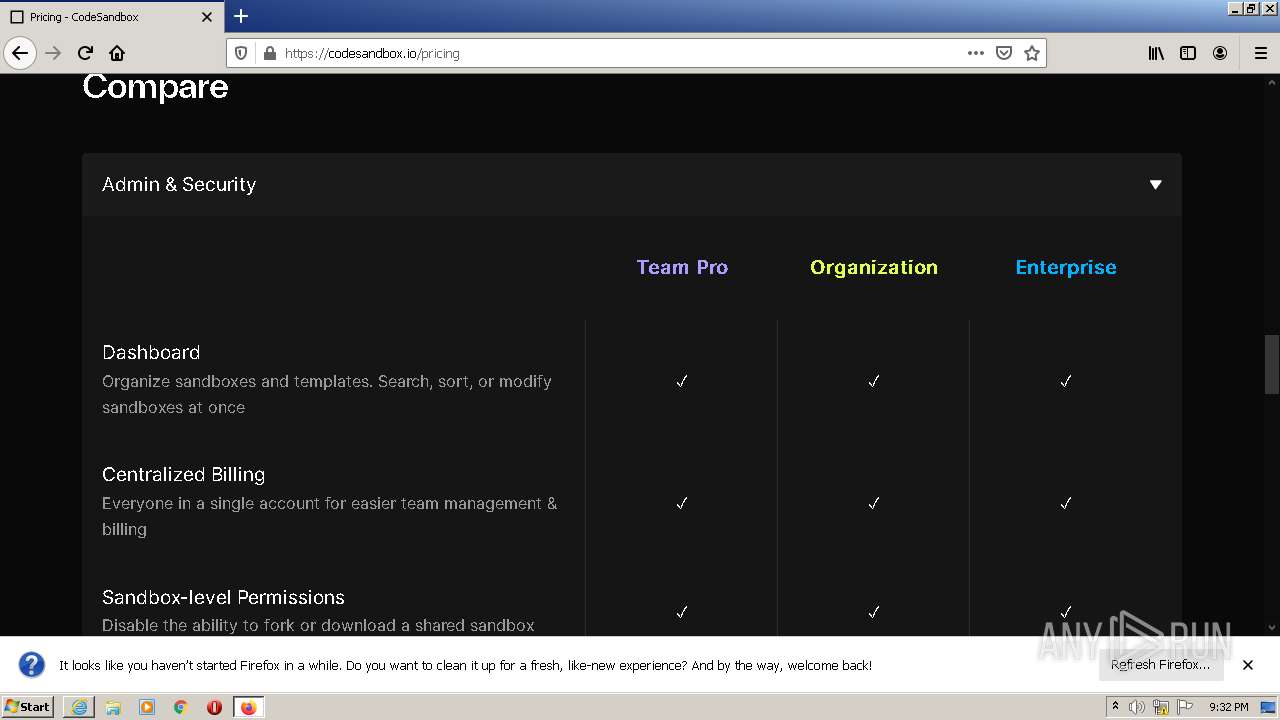Launch Internet Explorer from taskbar

point(79,707)
